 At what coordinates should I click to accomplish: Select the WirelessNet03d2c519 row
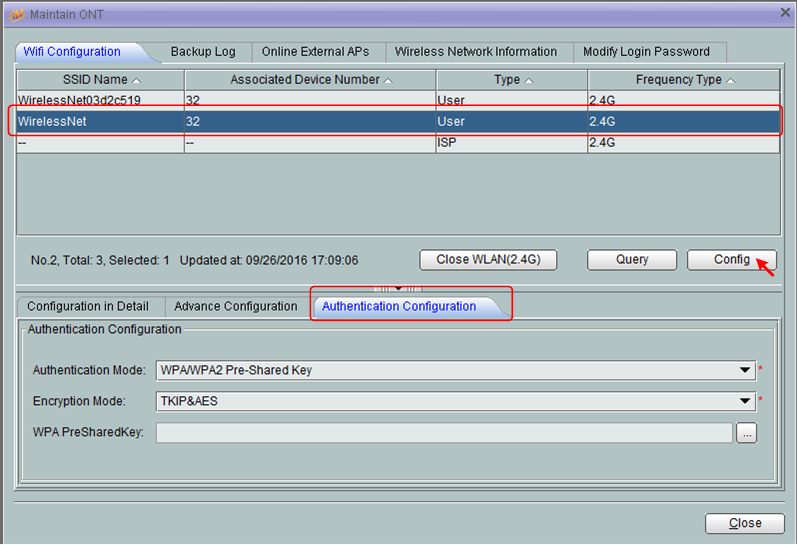[x=100, y=100]
